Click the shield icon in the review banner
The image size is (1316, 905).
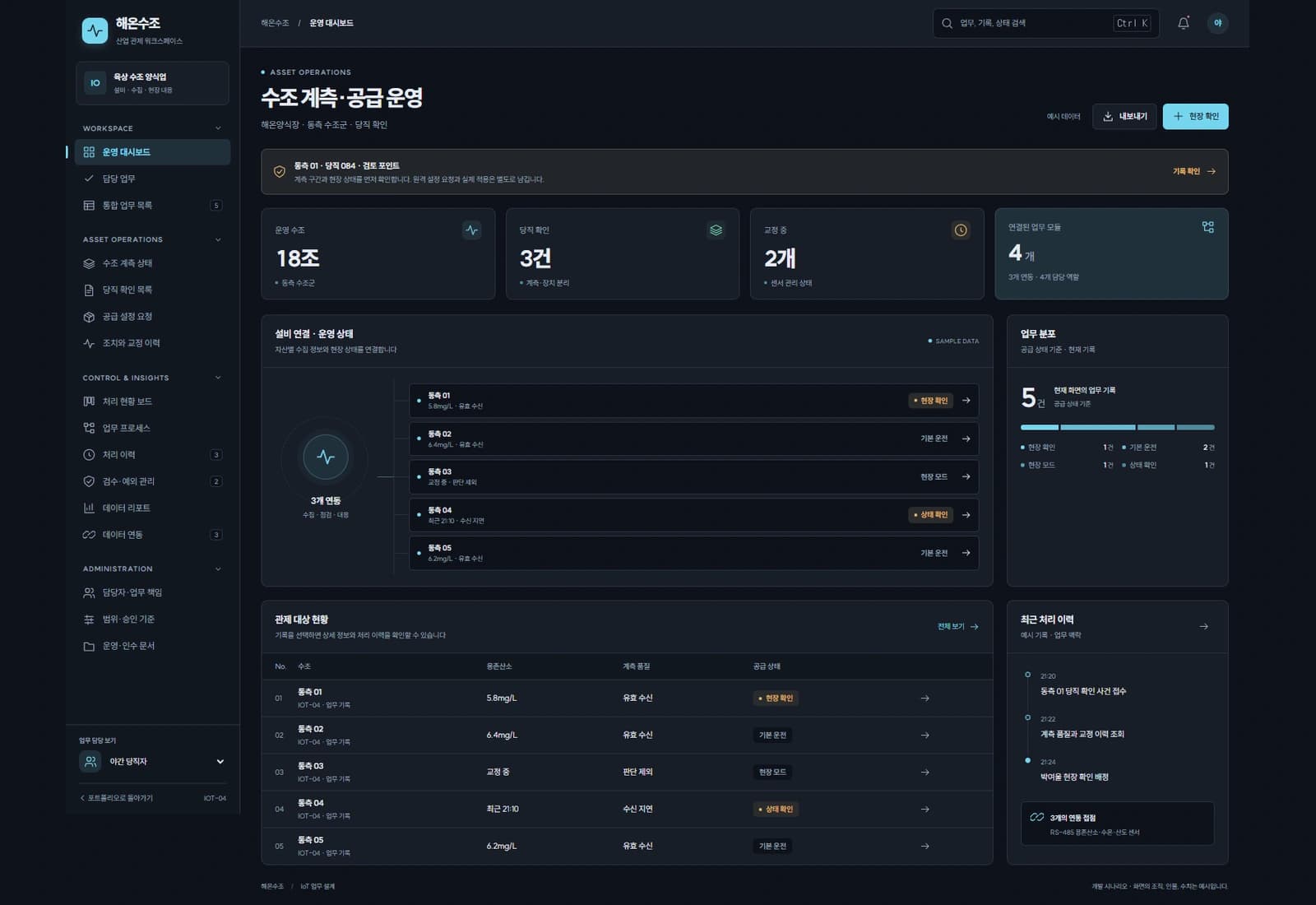click(x=280, y=171)
